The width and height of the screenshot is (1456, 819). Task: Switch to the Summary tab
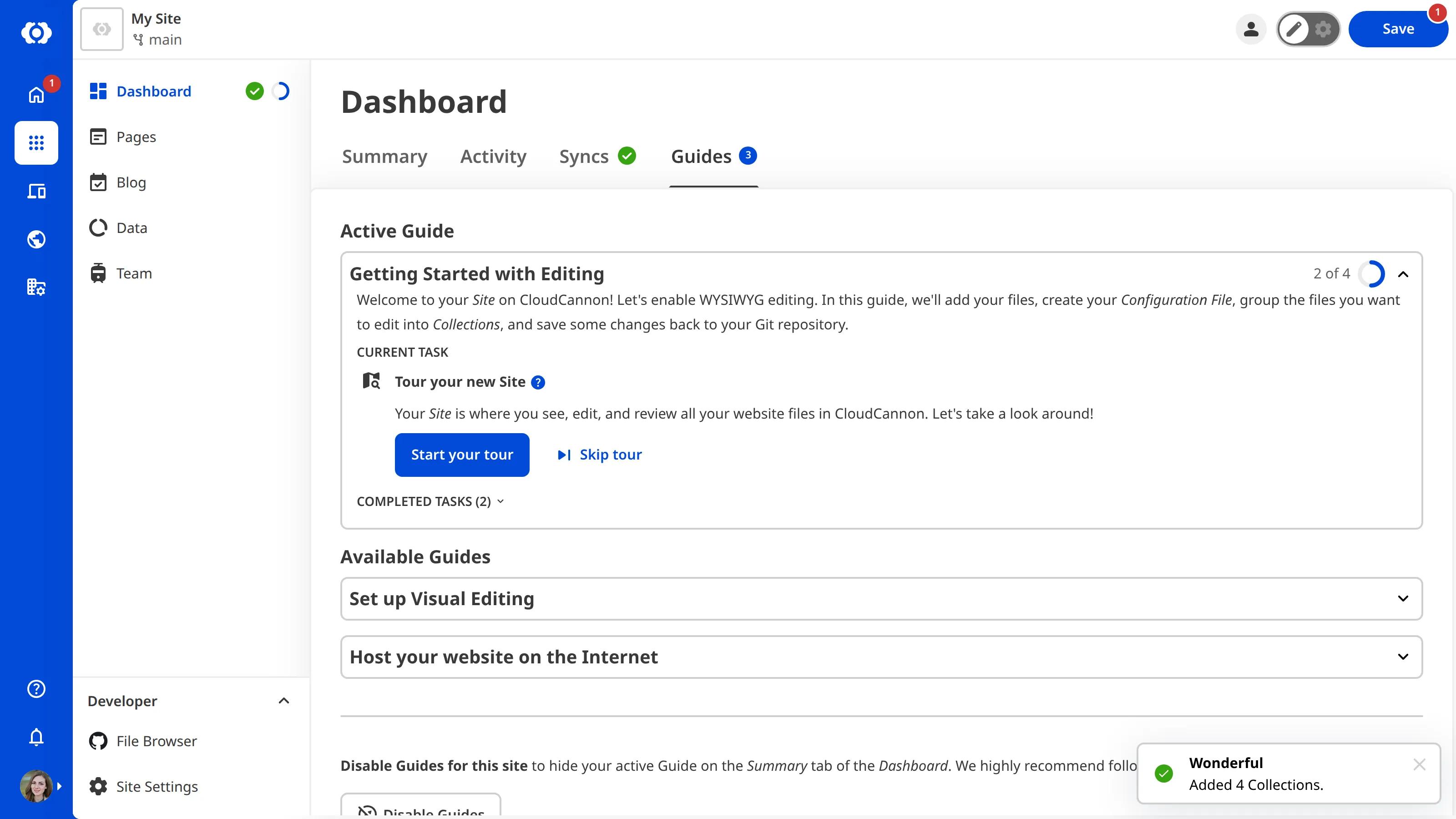pyautogui.click(x=384, y=156)
